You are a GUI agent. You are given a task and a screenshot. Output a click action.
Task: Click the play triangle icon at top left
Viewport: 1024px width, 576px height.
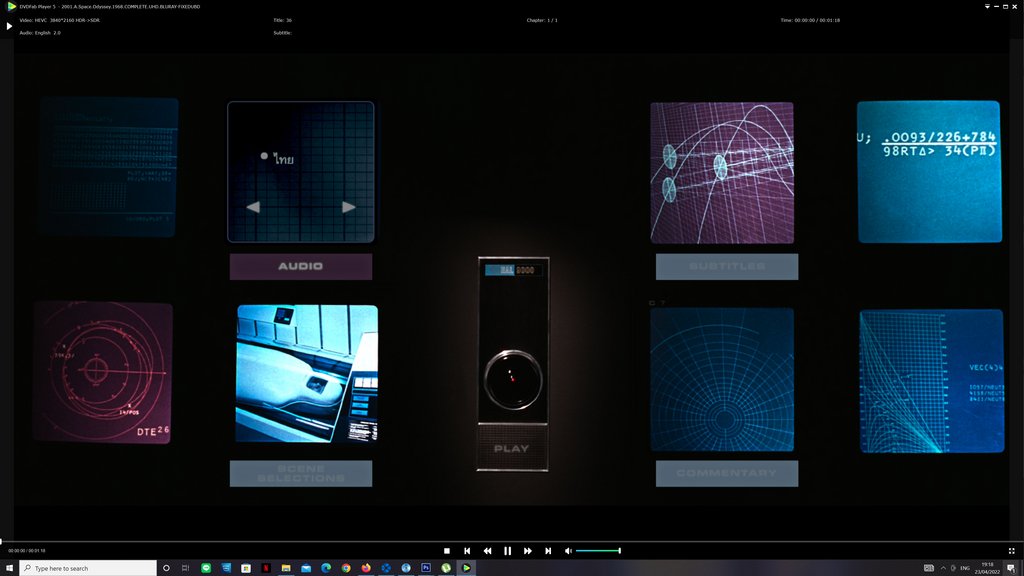tap(9, 26)
